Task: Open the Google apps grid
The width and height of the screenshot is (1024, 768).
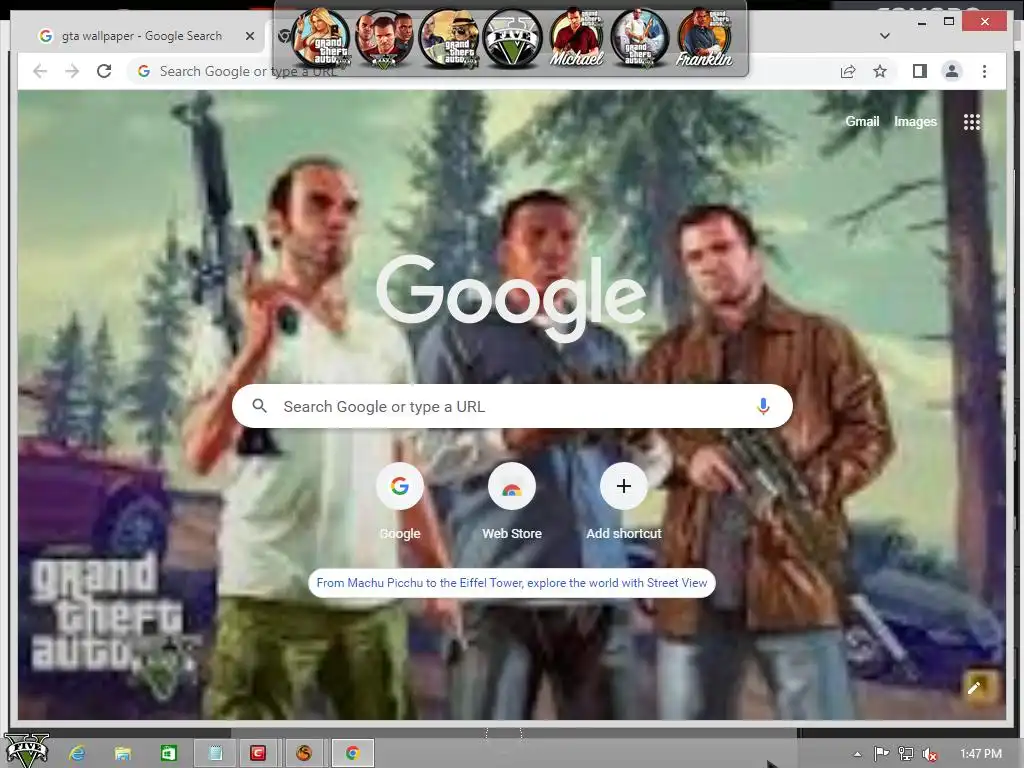Action: click(972, 122)
